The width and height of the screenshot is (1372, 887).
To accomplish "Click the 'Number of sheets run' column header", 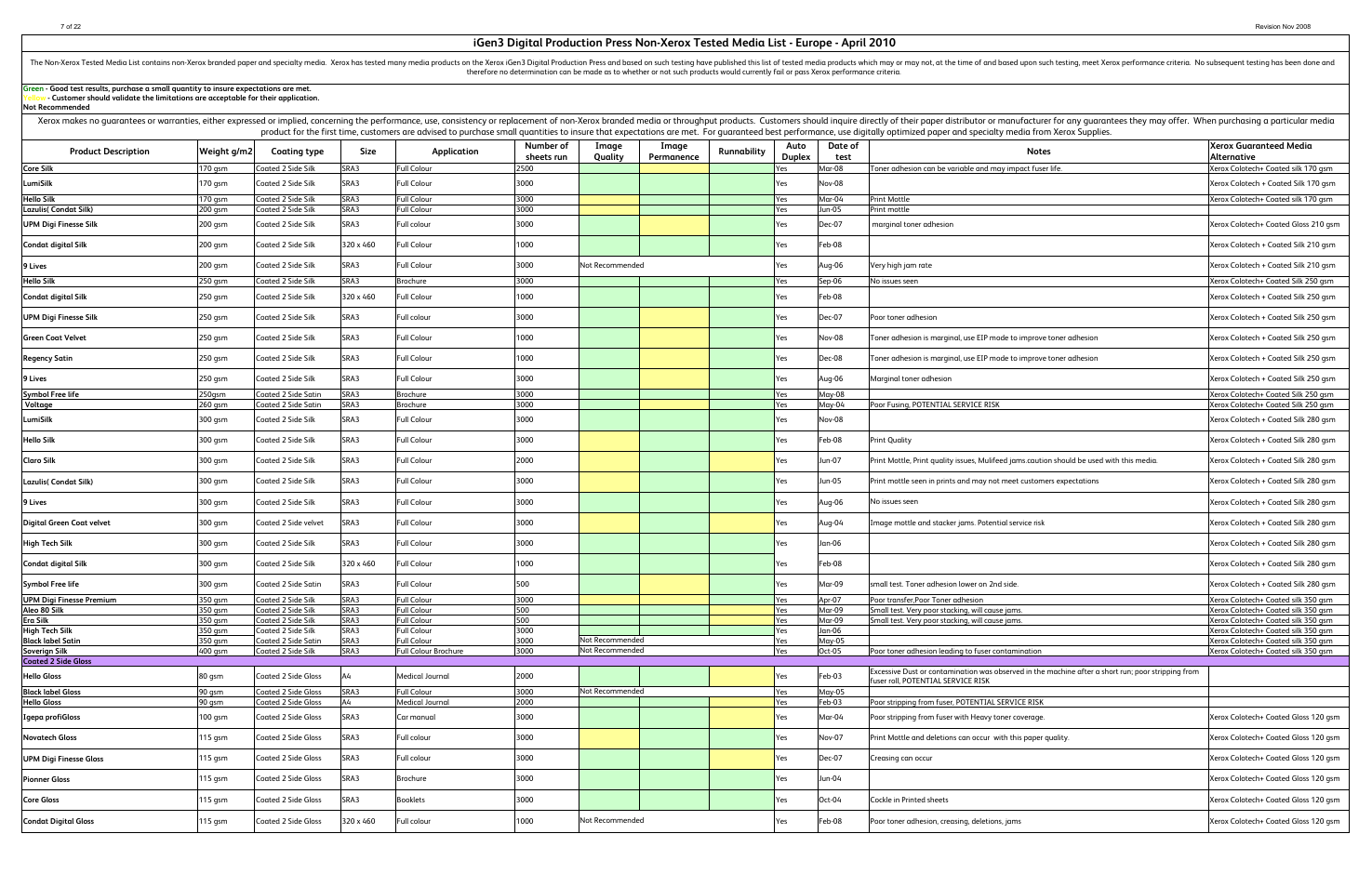I will pos(546,152).
